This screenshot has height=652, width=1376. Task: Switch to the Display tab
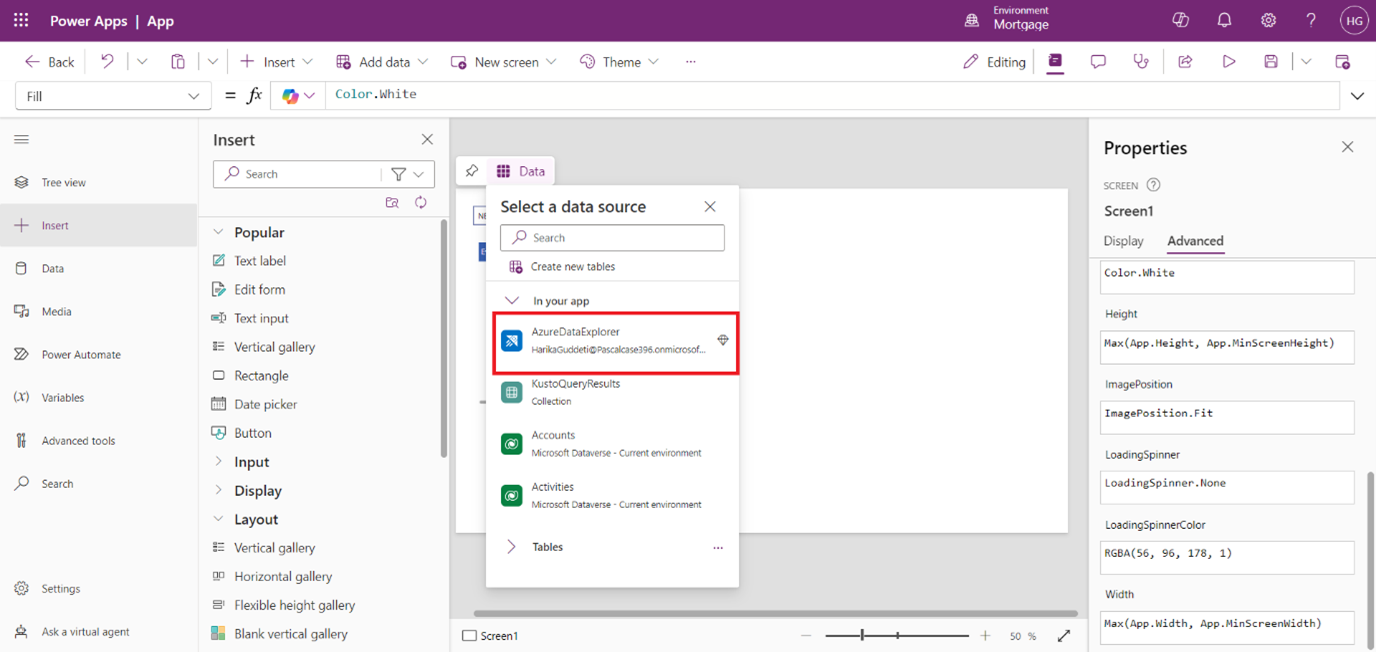click(1123, 241)
